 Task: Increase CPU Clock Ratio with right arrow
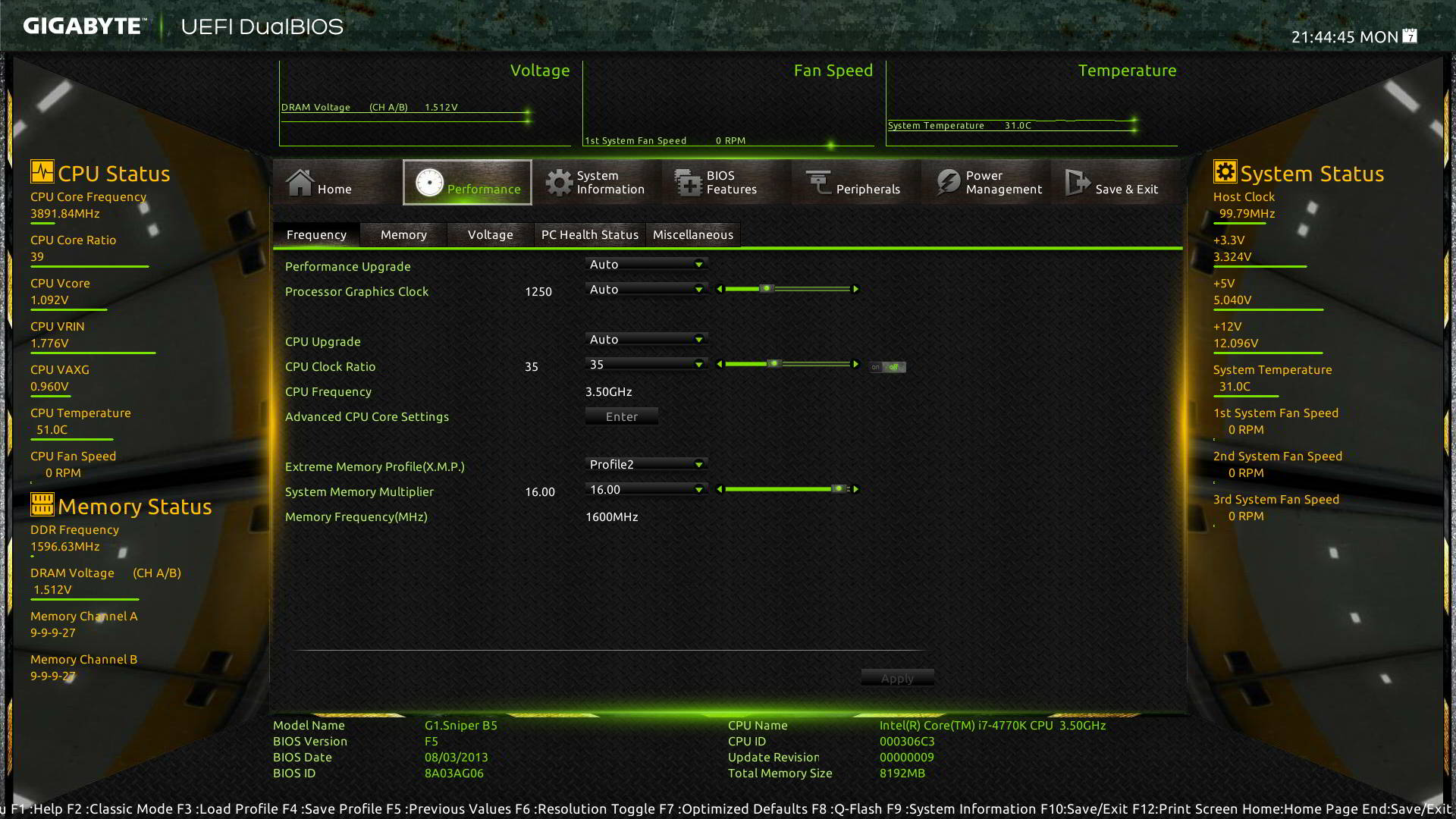click(x=855, y=364)
